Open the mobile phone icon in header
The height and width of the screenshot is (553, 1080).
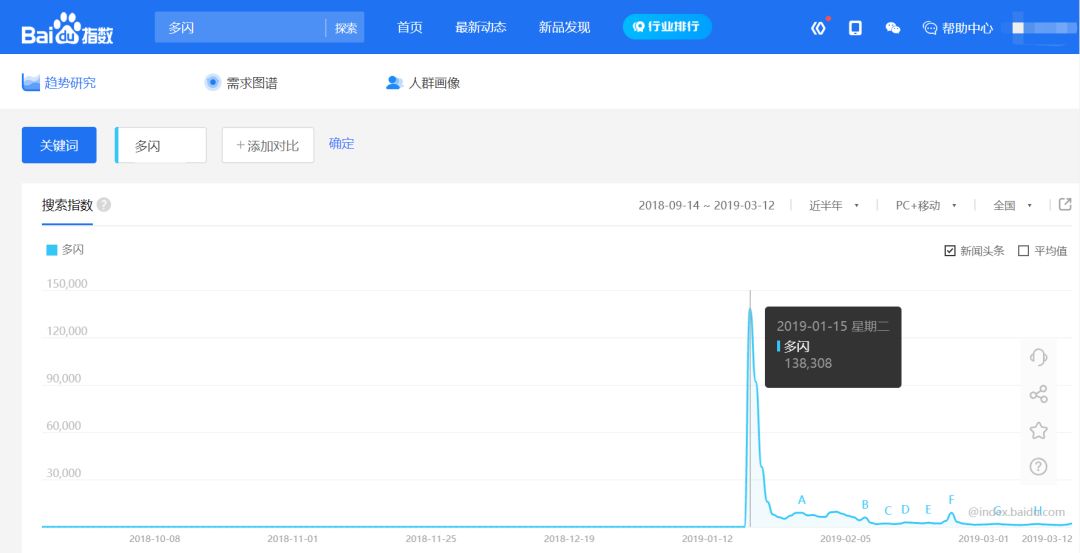[855, 28]
